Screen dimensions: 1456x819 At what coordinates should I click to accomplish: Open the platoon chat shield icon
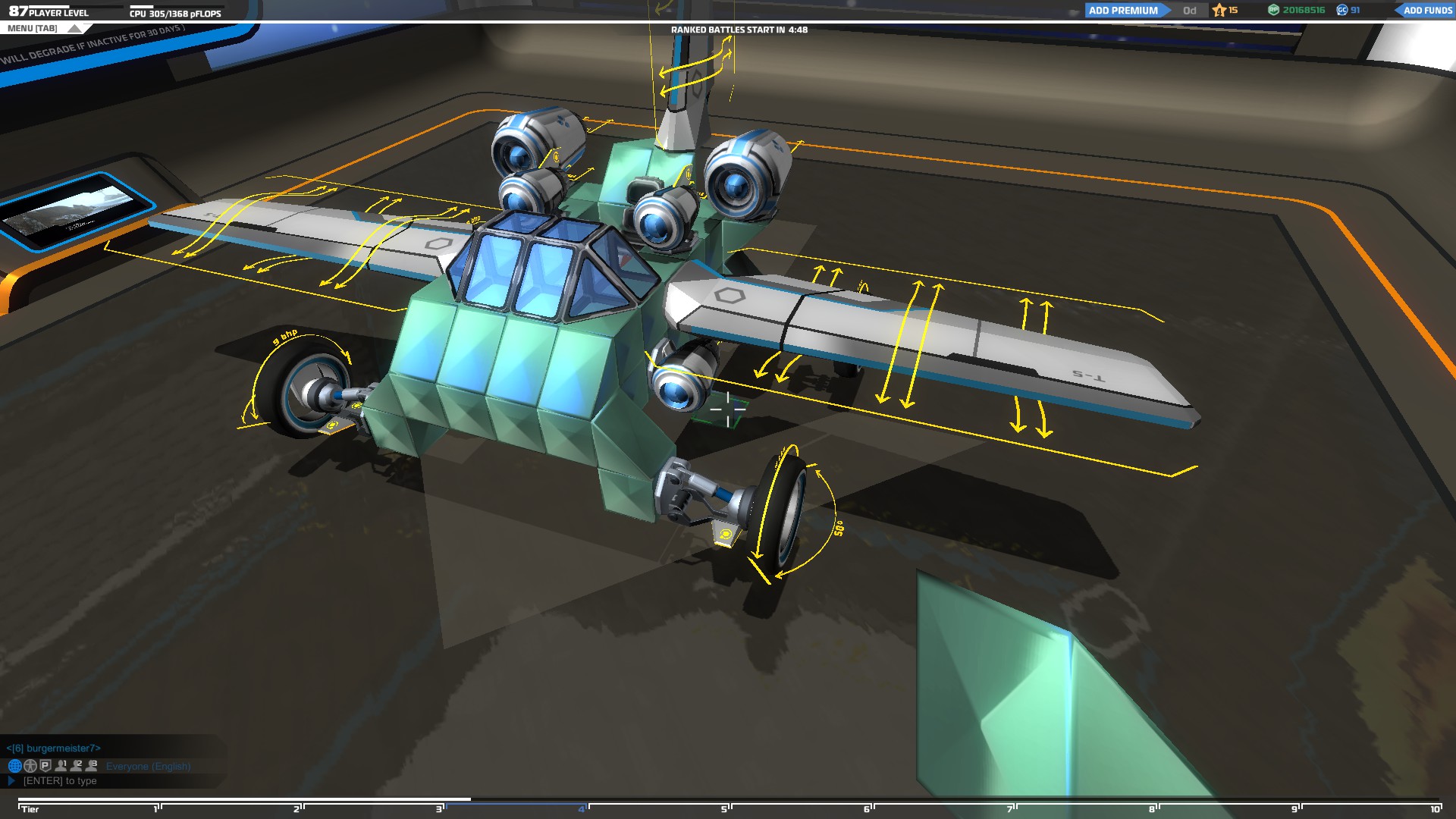(x=45, y=766)
